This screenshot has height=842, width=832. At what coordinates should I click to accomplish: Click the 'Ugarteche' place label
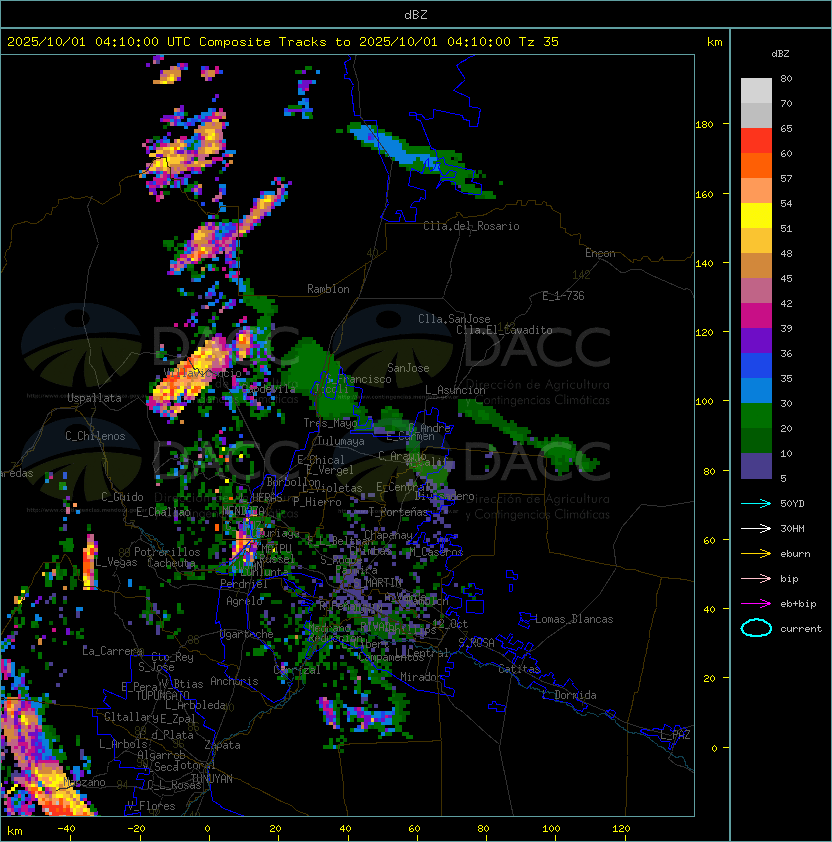pos(246,634)
